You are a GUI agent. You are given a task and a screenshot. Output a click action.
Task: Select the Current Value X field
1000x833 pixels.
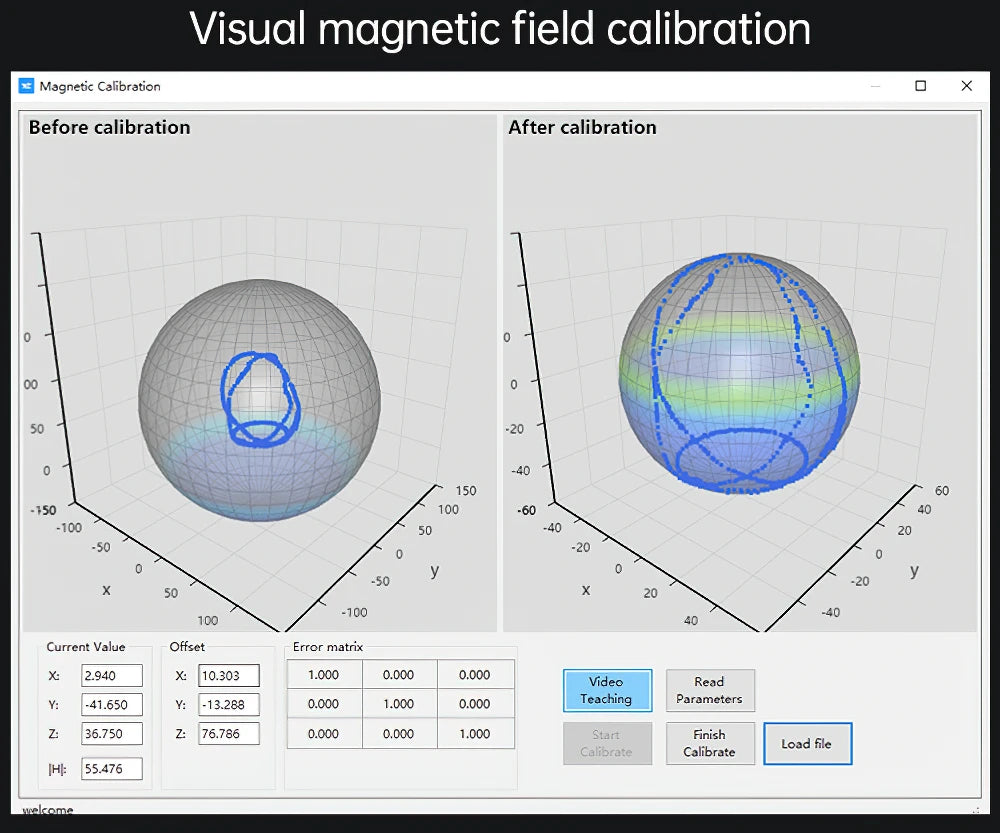point(112,676)
